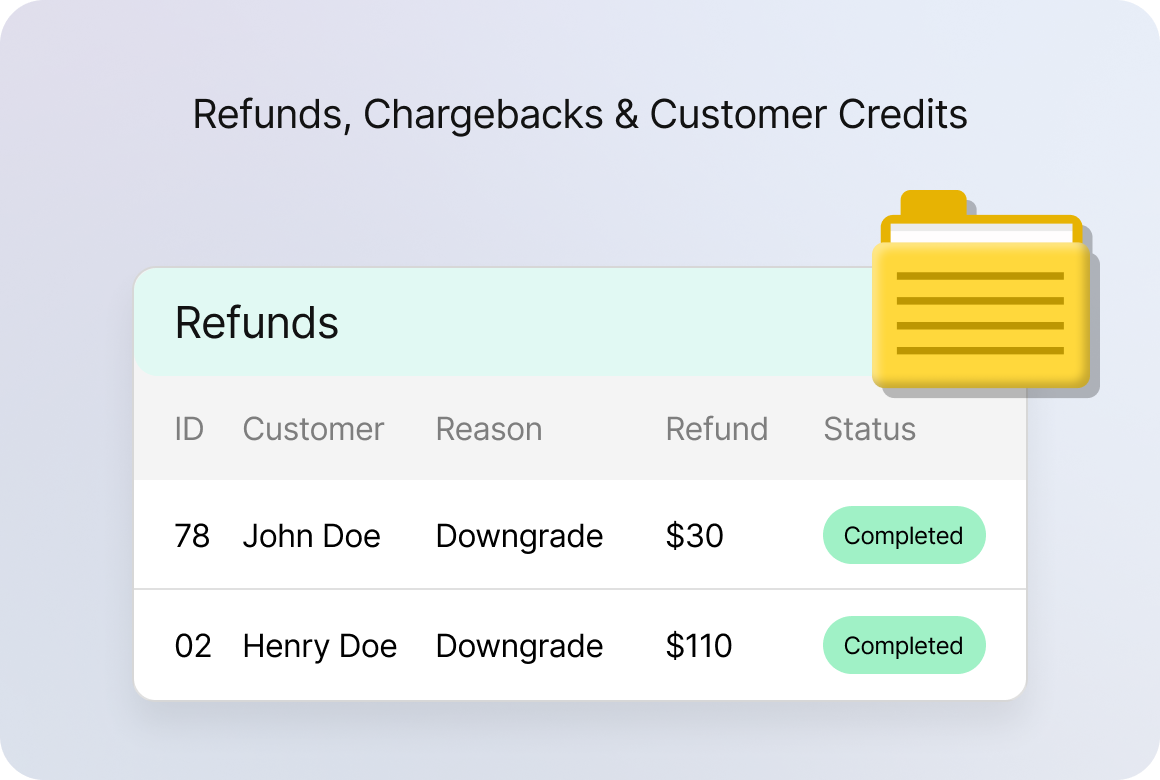Click the Completed badge for Henry Doe
Viewport: 1160px width, 780px height.
point(904,646)
